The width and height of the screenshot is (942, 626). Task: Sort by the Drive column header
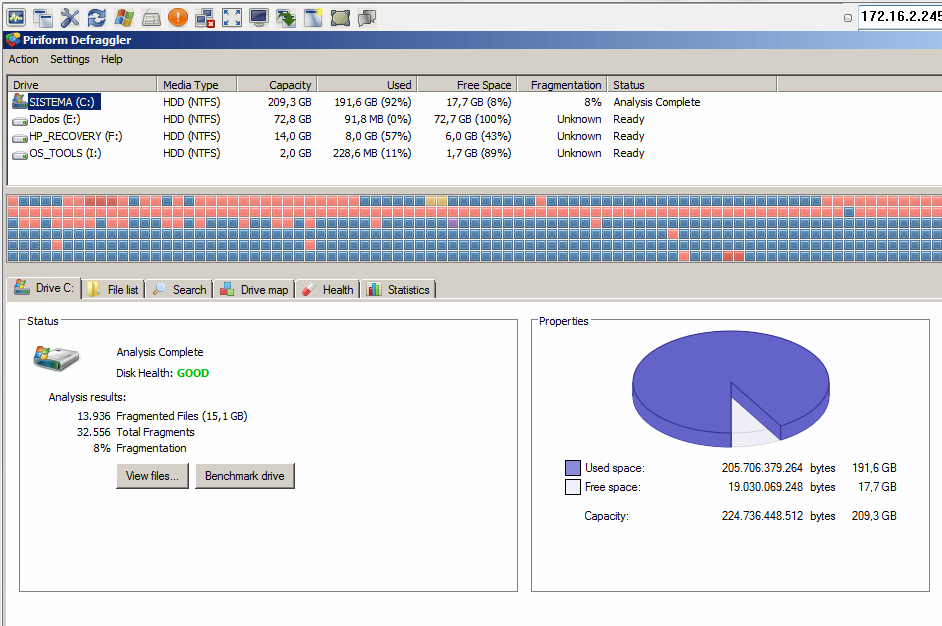tap(82, 84)
